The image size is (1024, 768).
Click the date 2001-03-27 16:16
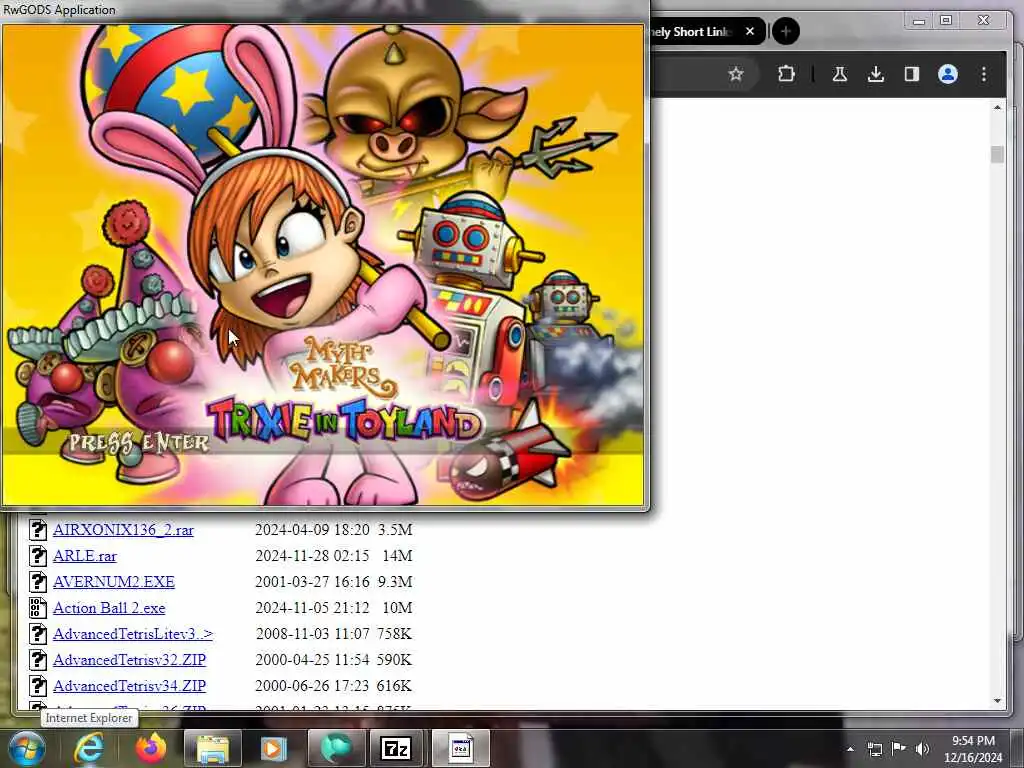tap(312, 582)
